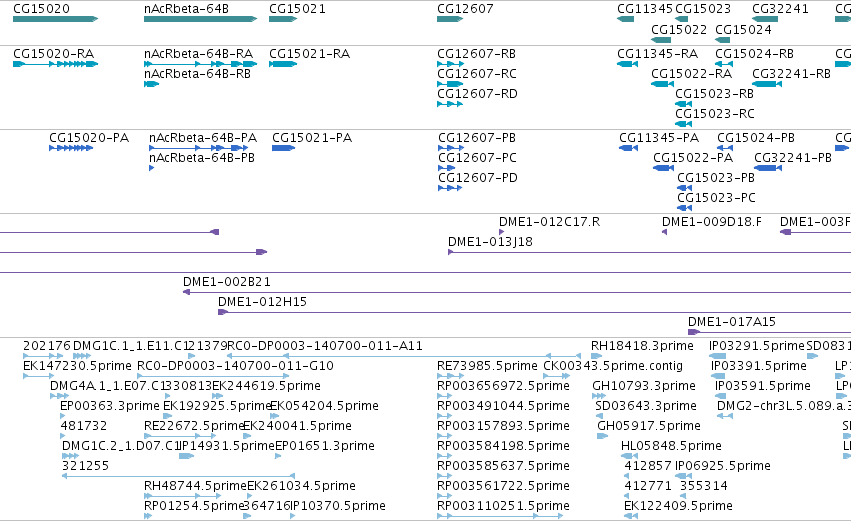The image size is (851, 521).
Task: Select the HL05848.5prime EST
Action: point(630,456)
